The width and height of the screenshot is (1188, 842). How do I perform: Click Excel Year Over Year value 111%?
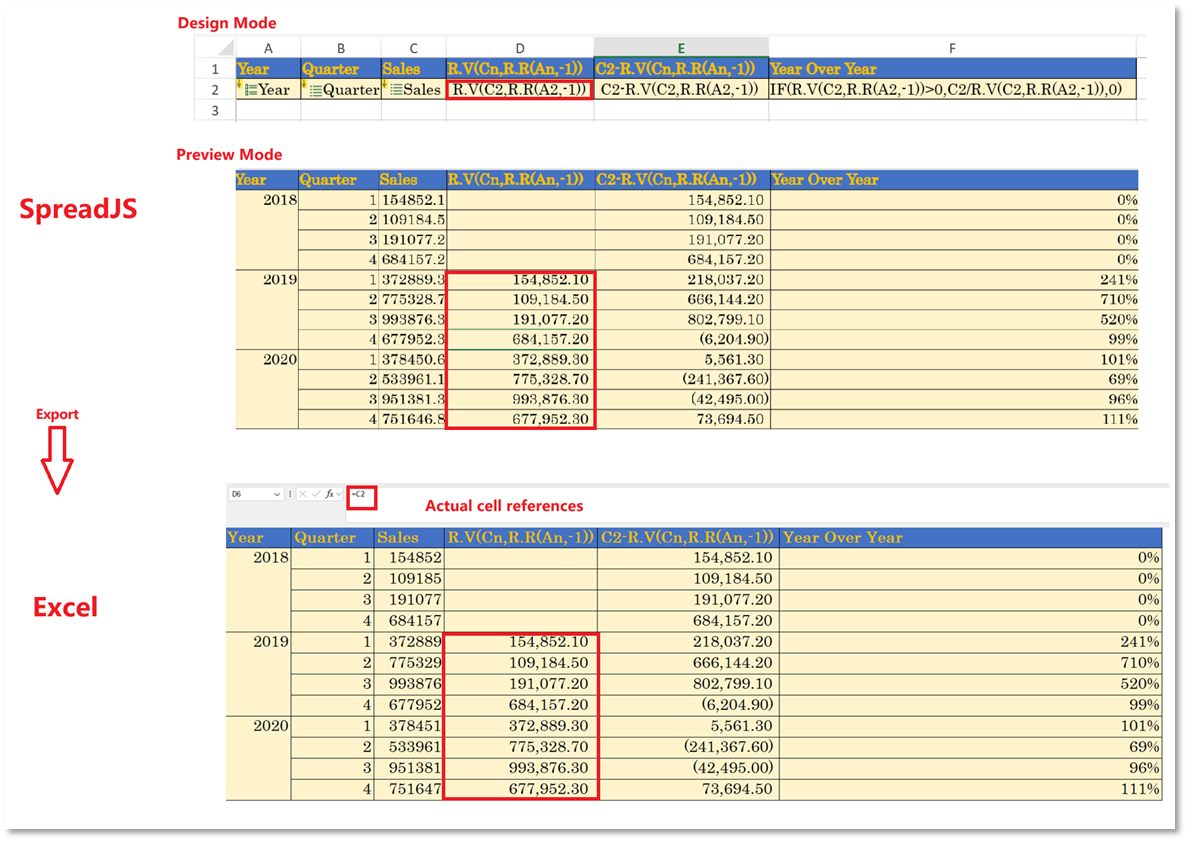tap(971, 789)
